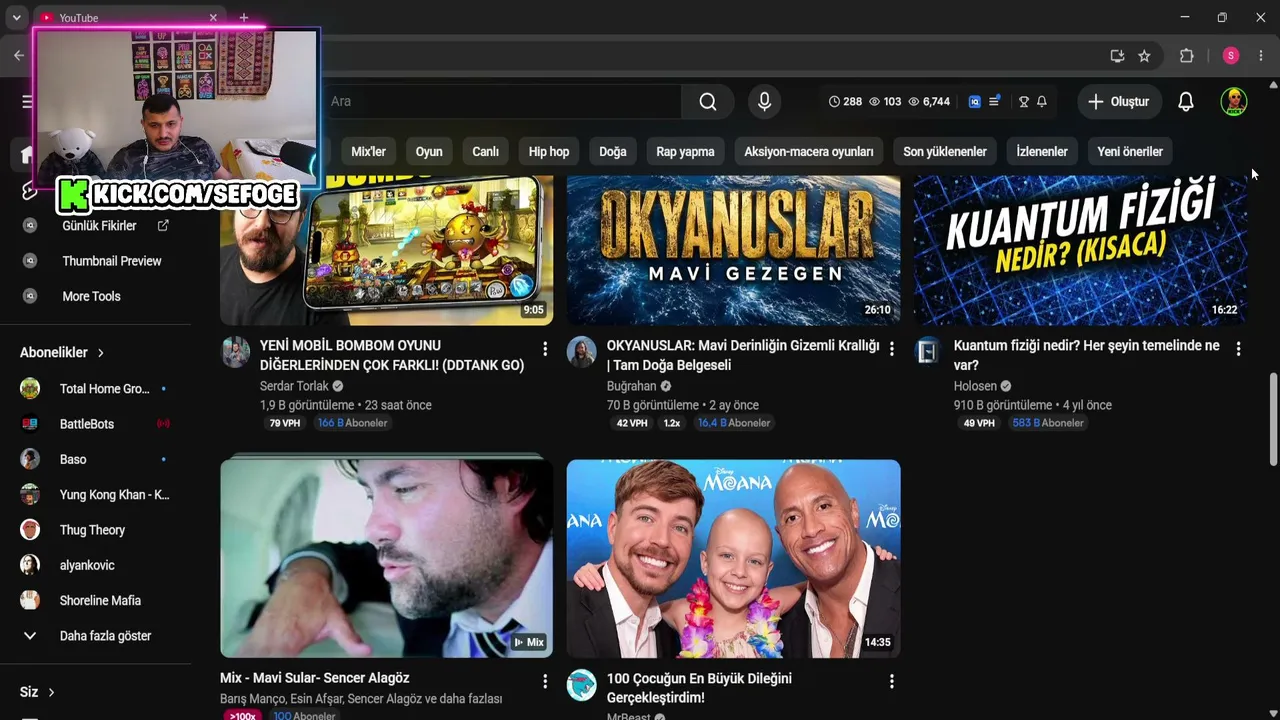Click the clock stat showing 288

coord(845,101)
